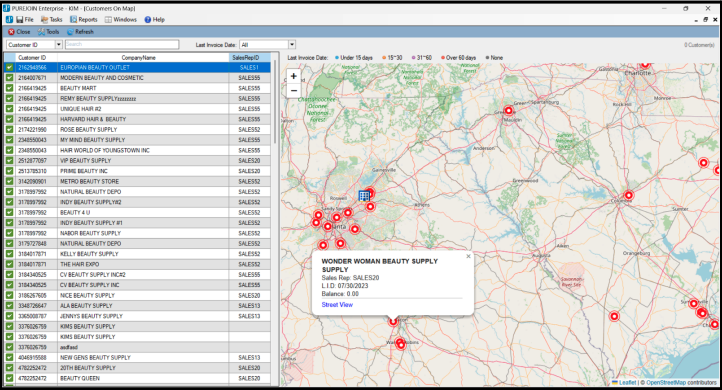Screen dimensions: 722x390
Task: Click the red marker under the popup tip
Action: point(393,321)
